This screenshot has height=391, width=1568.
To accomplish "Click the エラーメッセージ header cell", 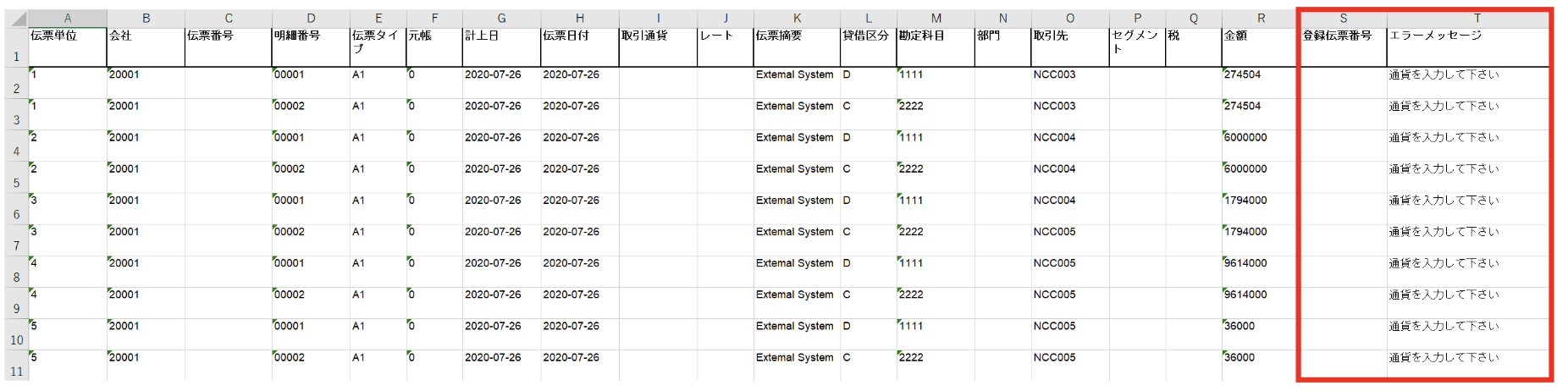I will point(1468,47).
